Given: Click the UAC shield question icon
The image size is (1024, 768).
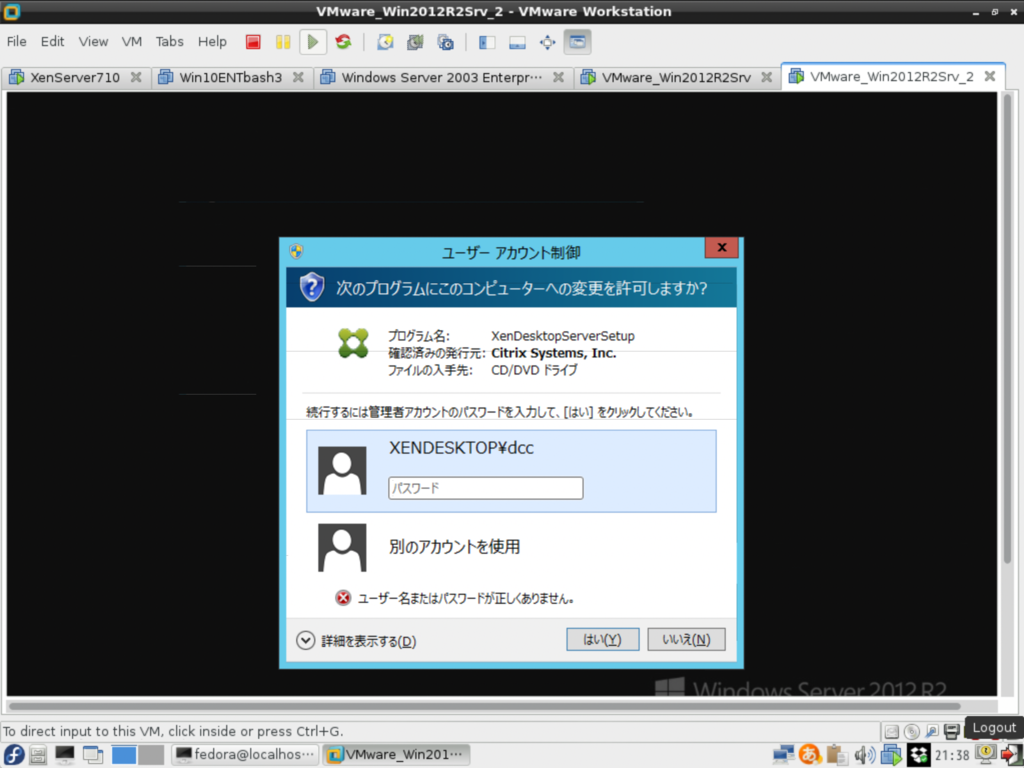Looking at the screenshot, I should coord(312,287).
